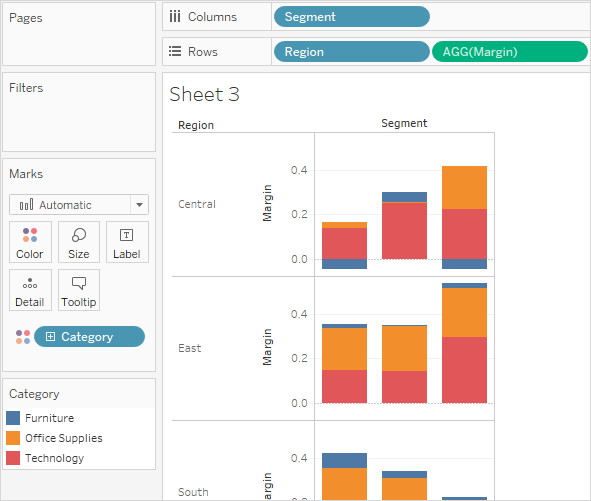Expand the plus icon on Category pill
The height and width of the screenshot is (501, 591).
51,337
